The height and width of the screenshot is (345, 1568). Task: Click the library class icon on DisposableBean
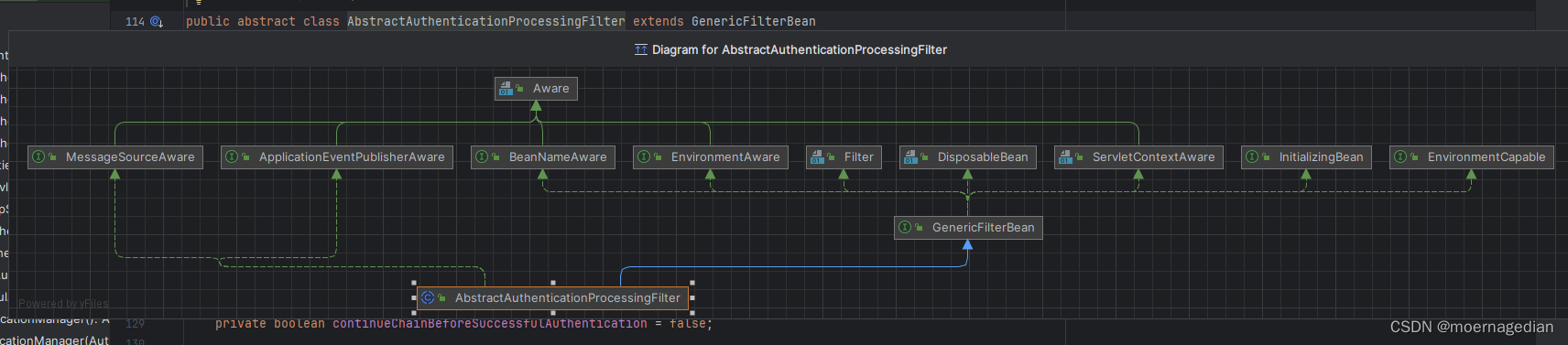[x=910, y=157]
